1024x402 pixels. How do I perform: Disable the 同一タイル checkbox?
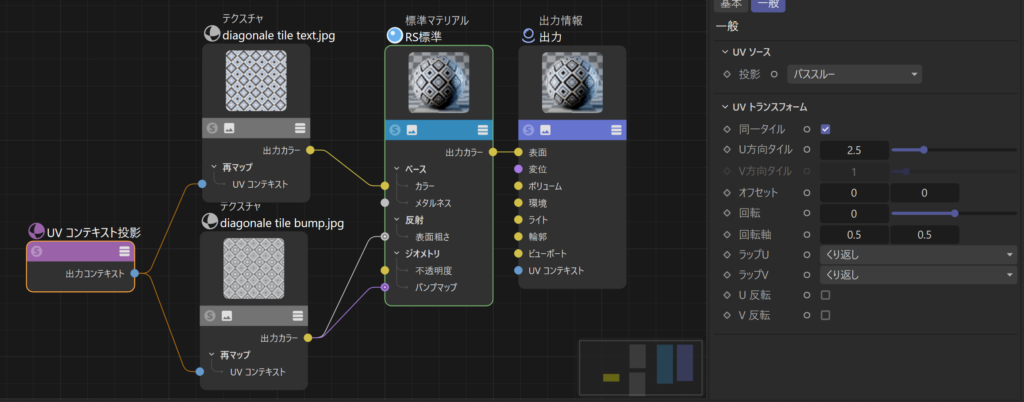(x=825, y=129)
